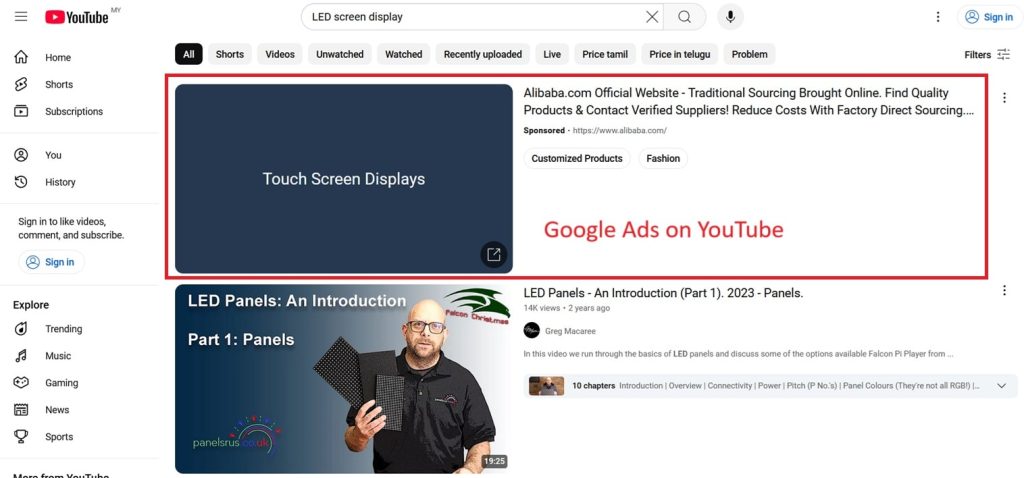The image size is (1024, 478).
Task: Open the hamburger guide menu
Action: click(x=21, y=16)
